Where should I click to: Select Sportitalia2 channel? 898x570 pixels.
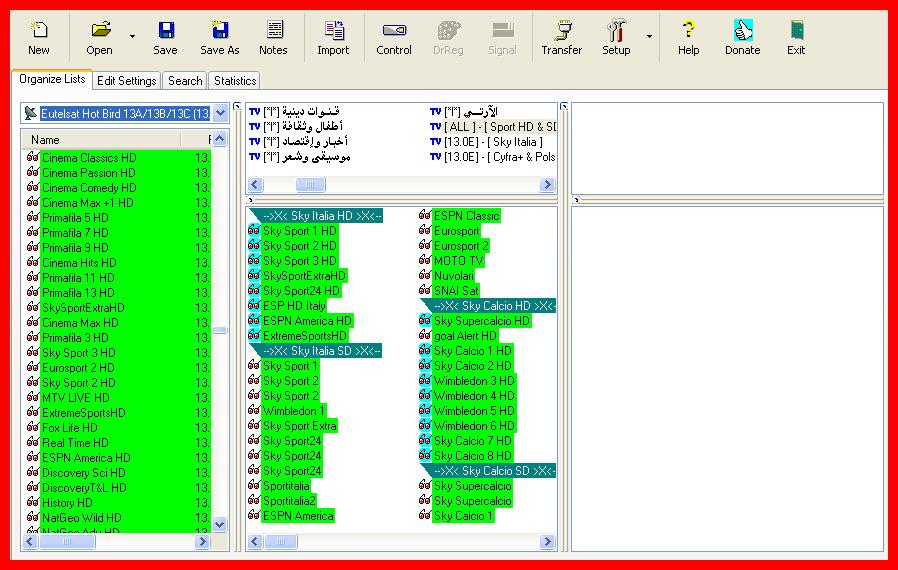click(x=289, y=501)
